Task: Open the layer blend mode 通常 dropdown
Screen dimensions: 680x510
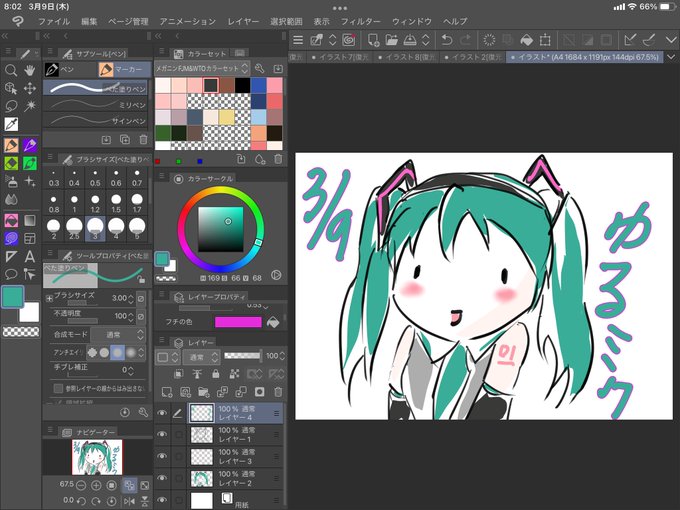Action: coord(201,357)
